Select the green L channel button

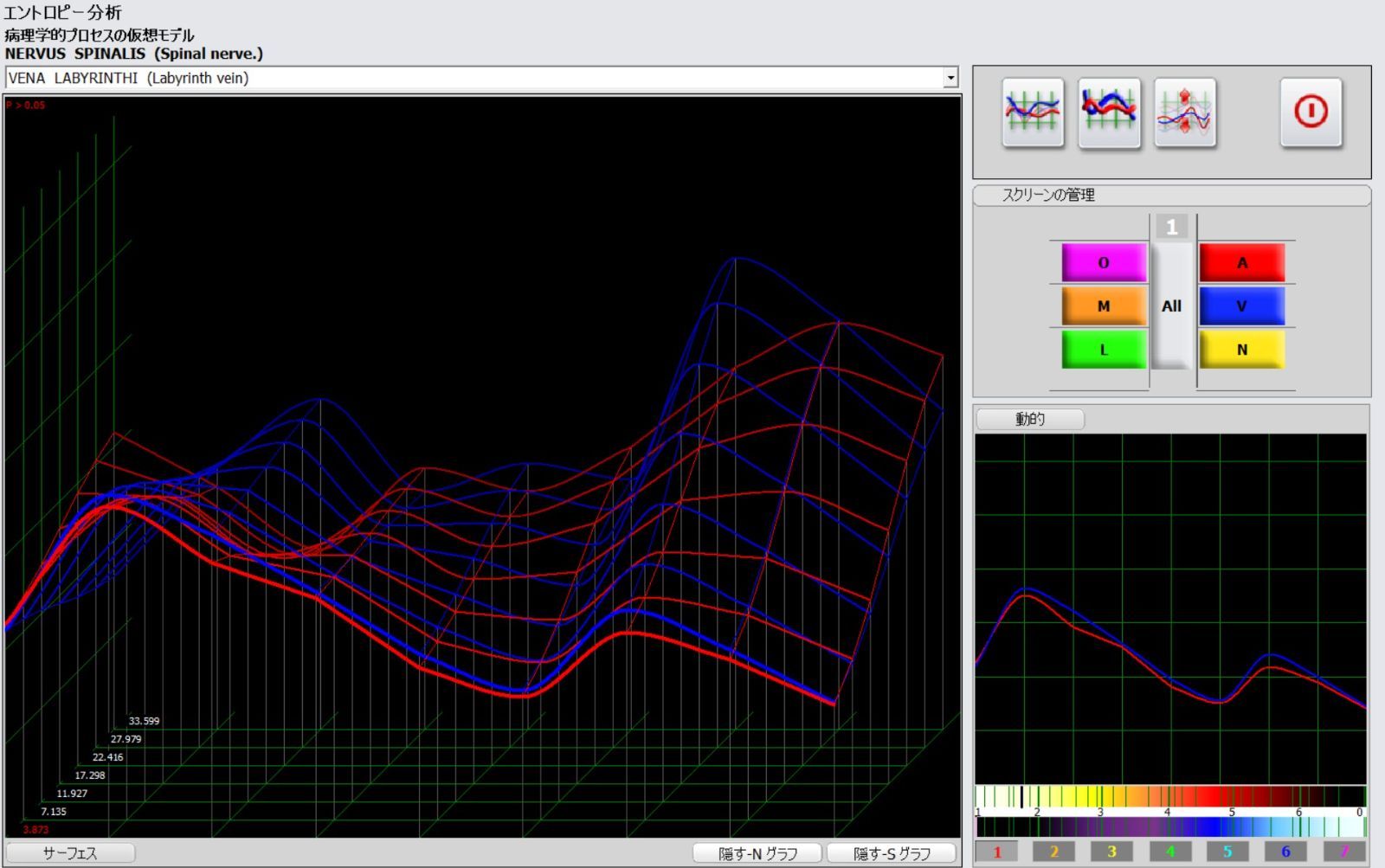pyautogui.click(x=1104, y=350)
